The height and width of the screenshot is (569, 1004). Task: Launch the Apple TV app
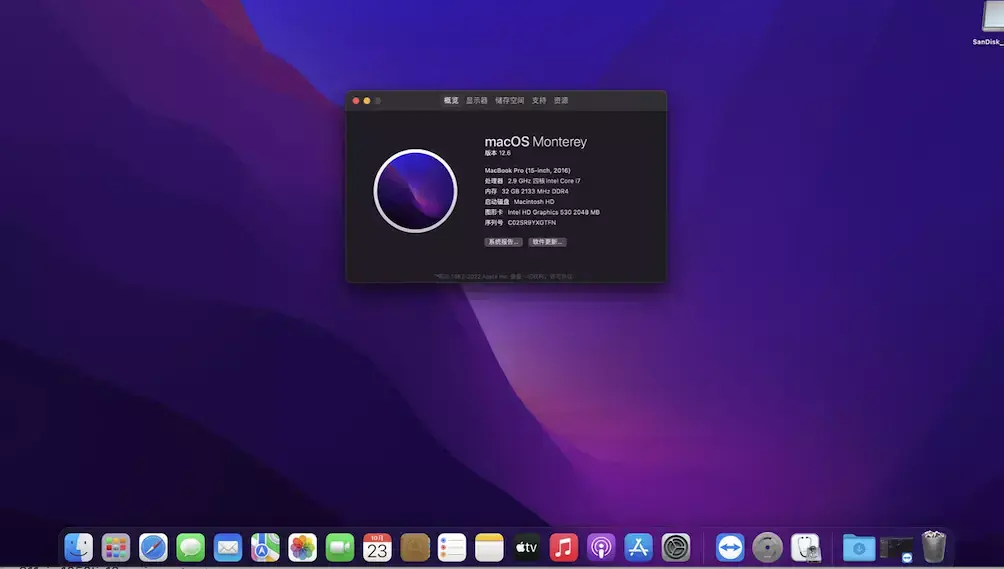point(526,548)
